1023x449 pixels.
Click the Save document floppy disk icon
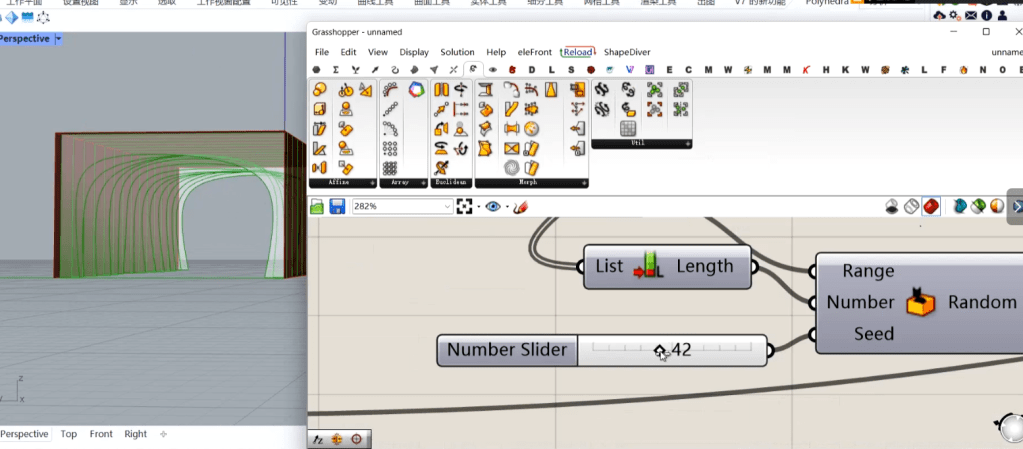(x=337, y=207)
